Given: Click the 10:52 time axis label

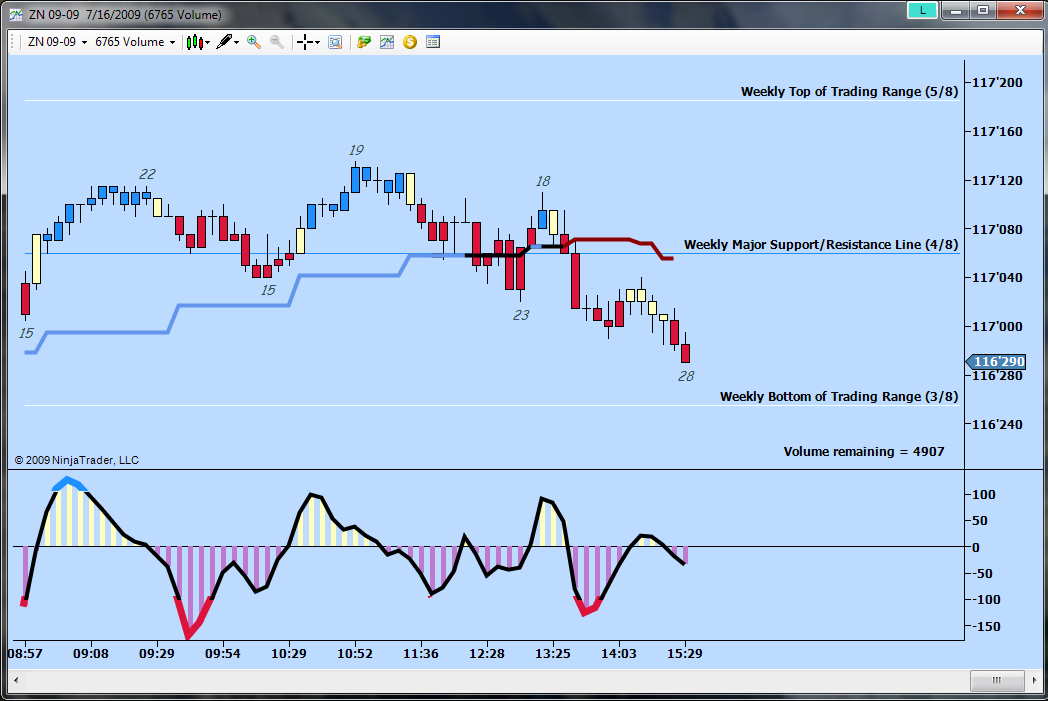Looking at the screenshot, I should click(x=355, y=654).
